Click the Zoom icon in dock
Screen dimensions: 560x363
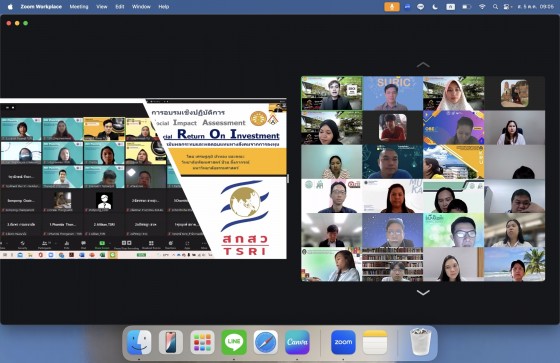pos(343,342)
